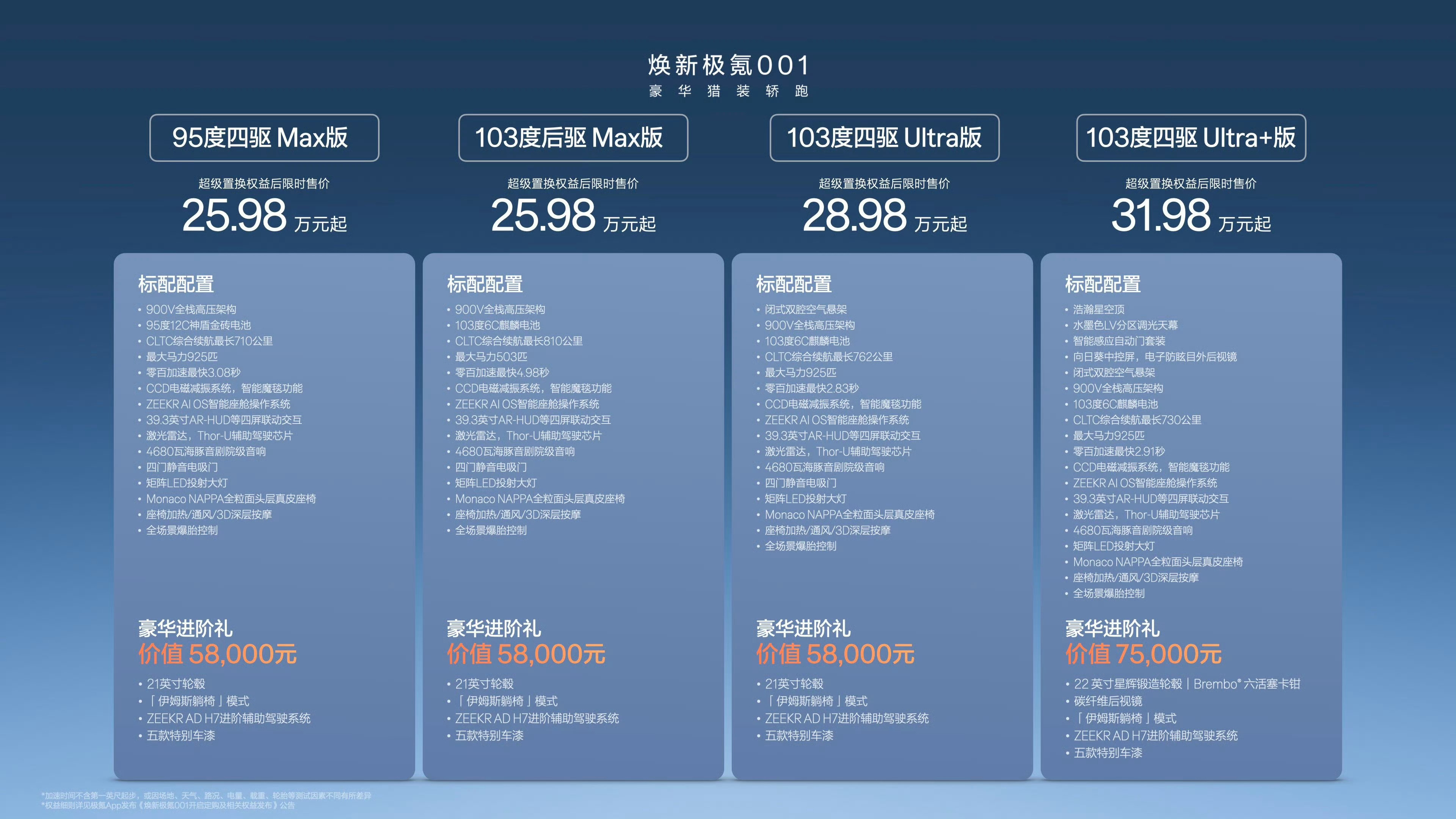Click 95度12C神盾金砖电池 list item
Screen dimensions: 1456x819
(198, 325)
